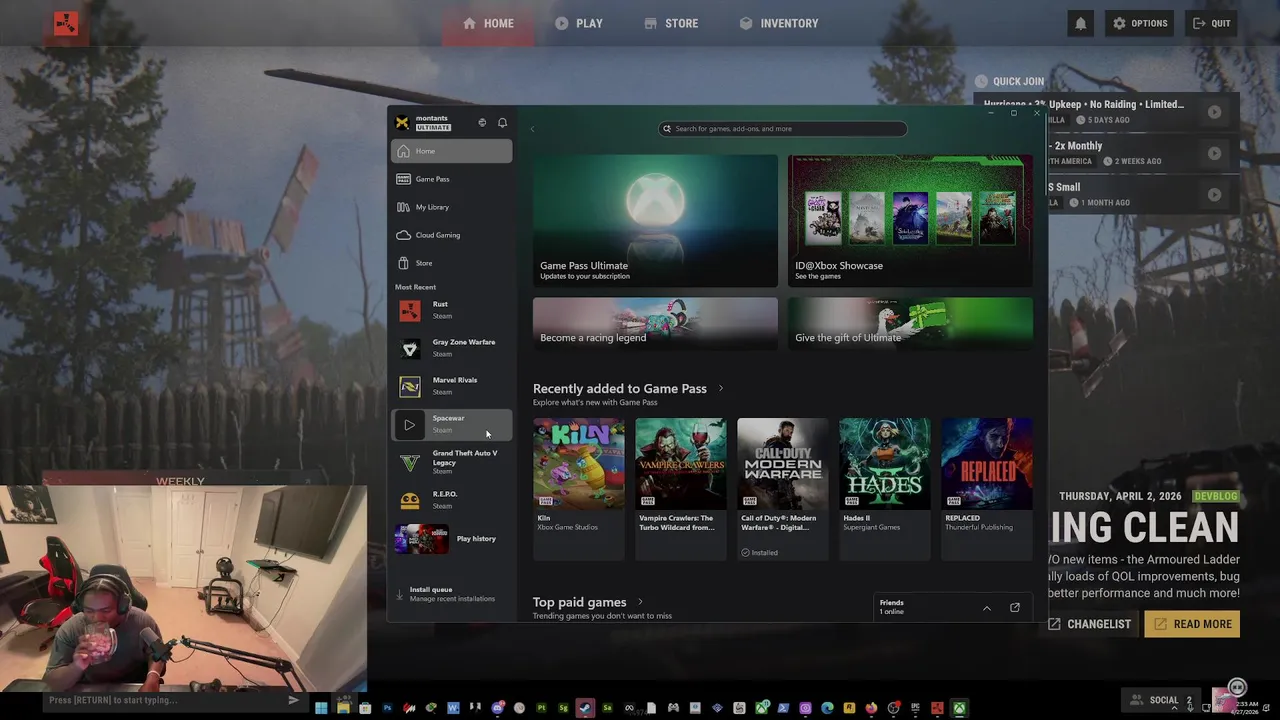The width and height of the screenshot is (1280, 720).
Task: Open Store in the Xbox app sidebar
Action: point(451,263)
